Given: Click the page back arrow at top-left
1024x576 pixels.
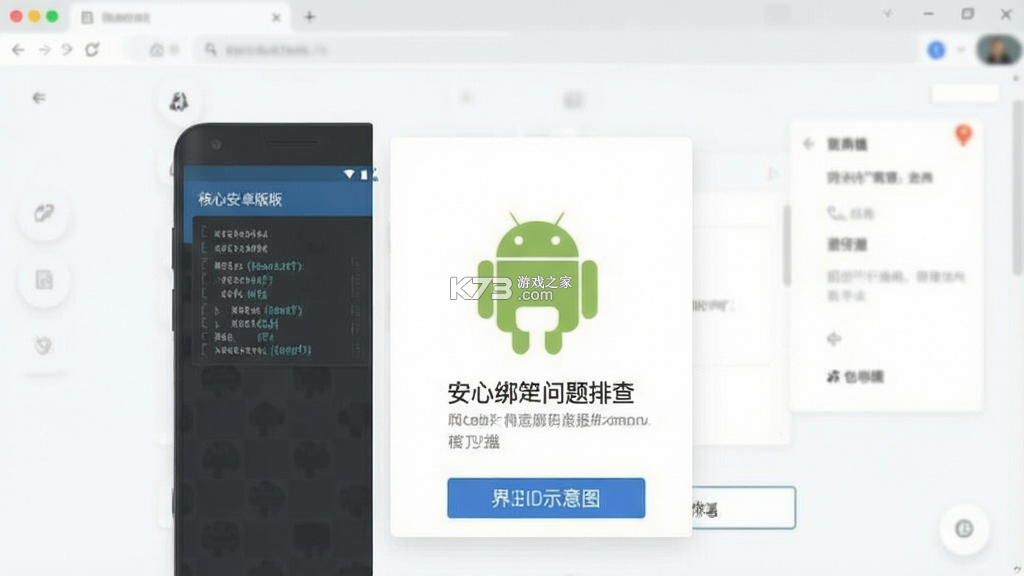Looking at the screenshot, I should [39, 98].
